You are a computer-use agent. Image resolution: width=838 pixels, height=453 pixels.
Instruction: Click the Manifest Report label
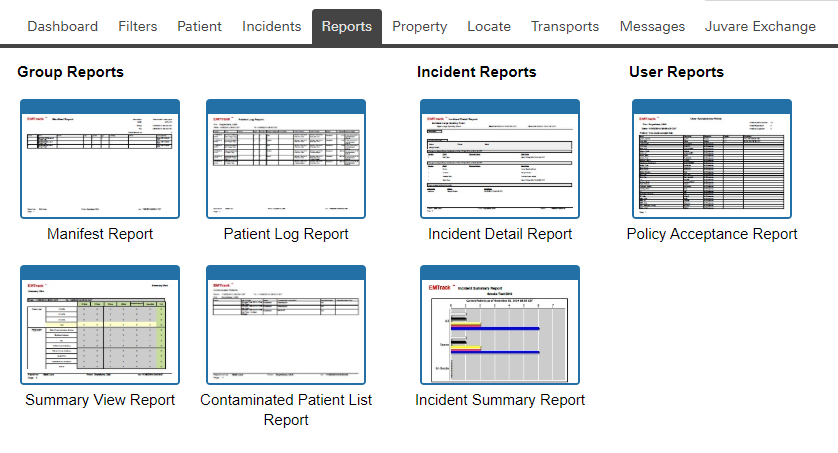pyautogui.click(x=100, y=234)
